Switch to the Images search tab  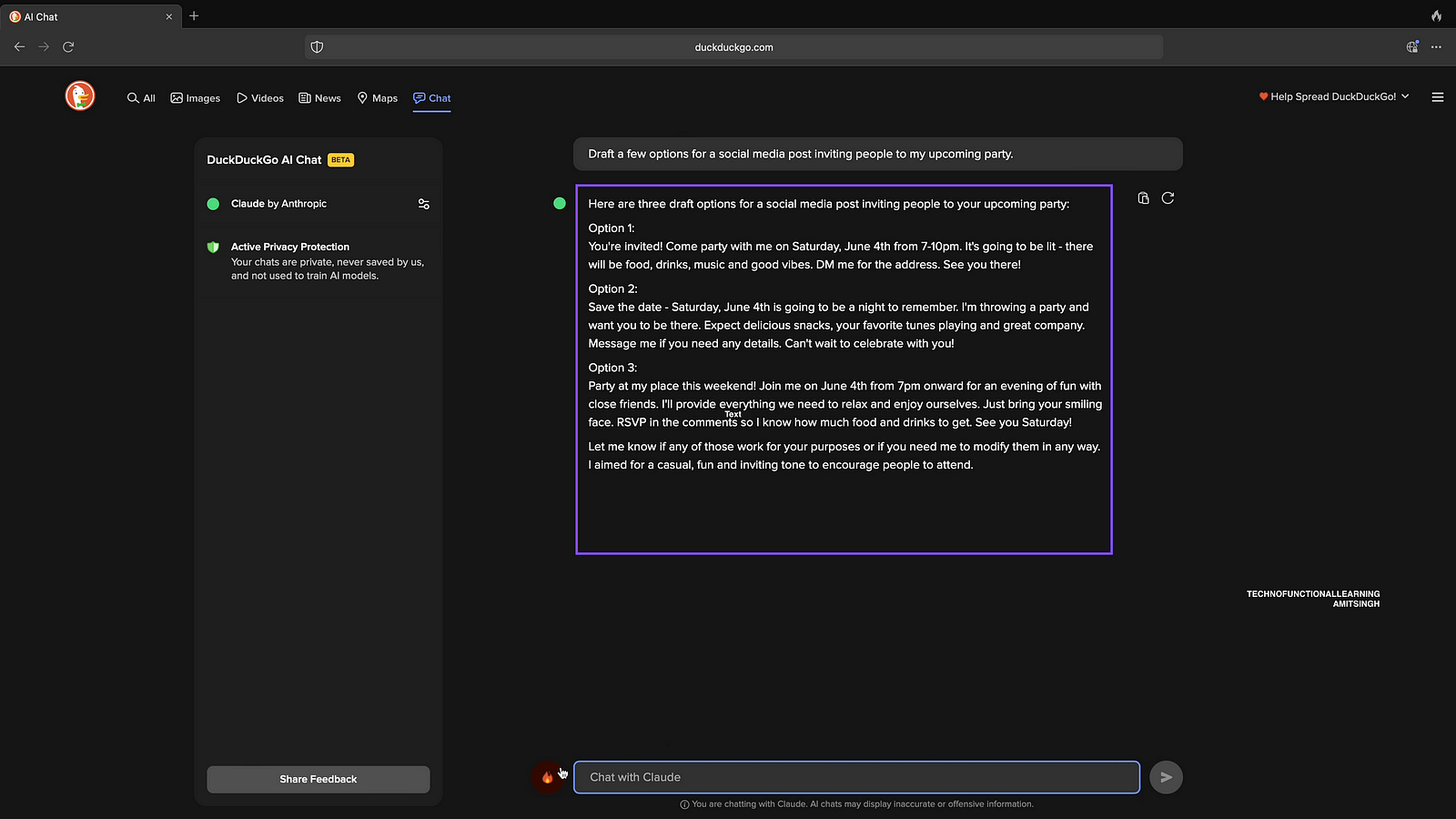tap(196, 98)
